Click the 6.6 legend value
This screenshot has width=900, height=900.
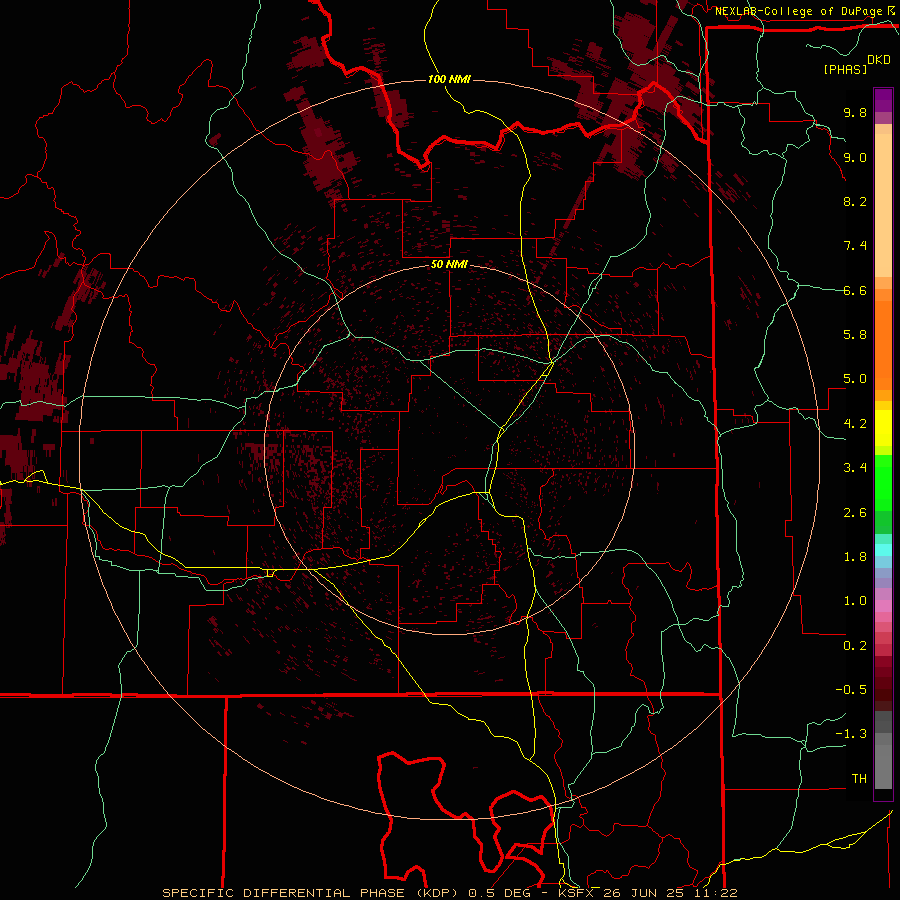click(855, 290)
